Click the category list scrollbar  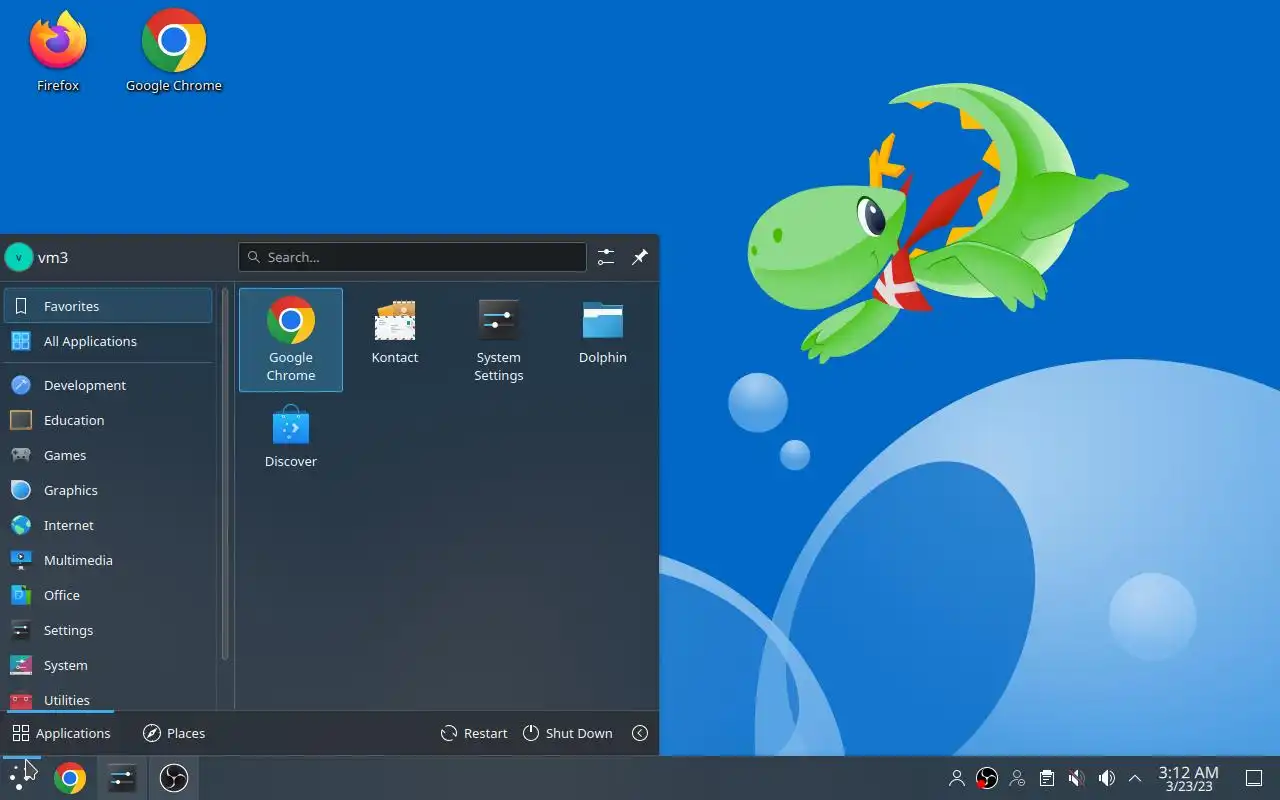pyautogui.click(x=225, y=475)
